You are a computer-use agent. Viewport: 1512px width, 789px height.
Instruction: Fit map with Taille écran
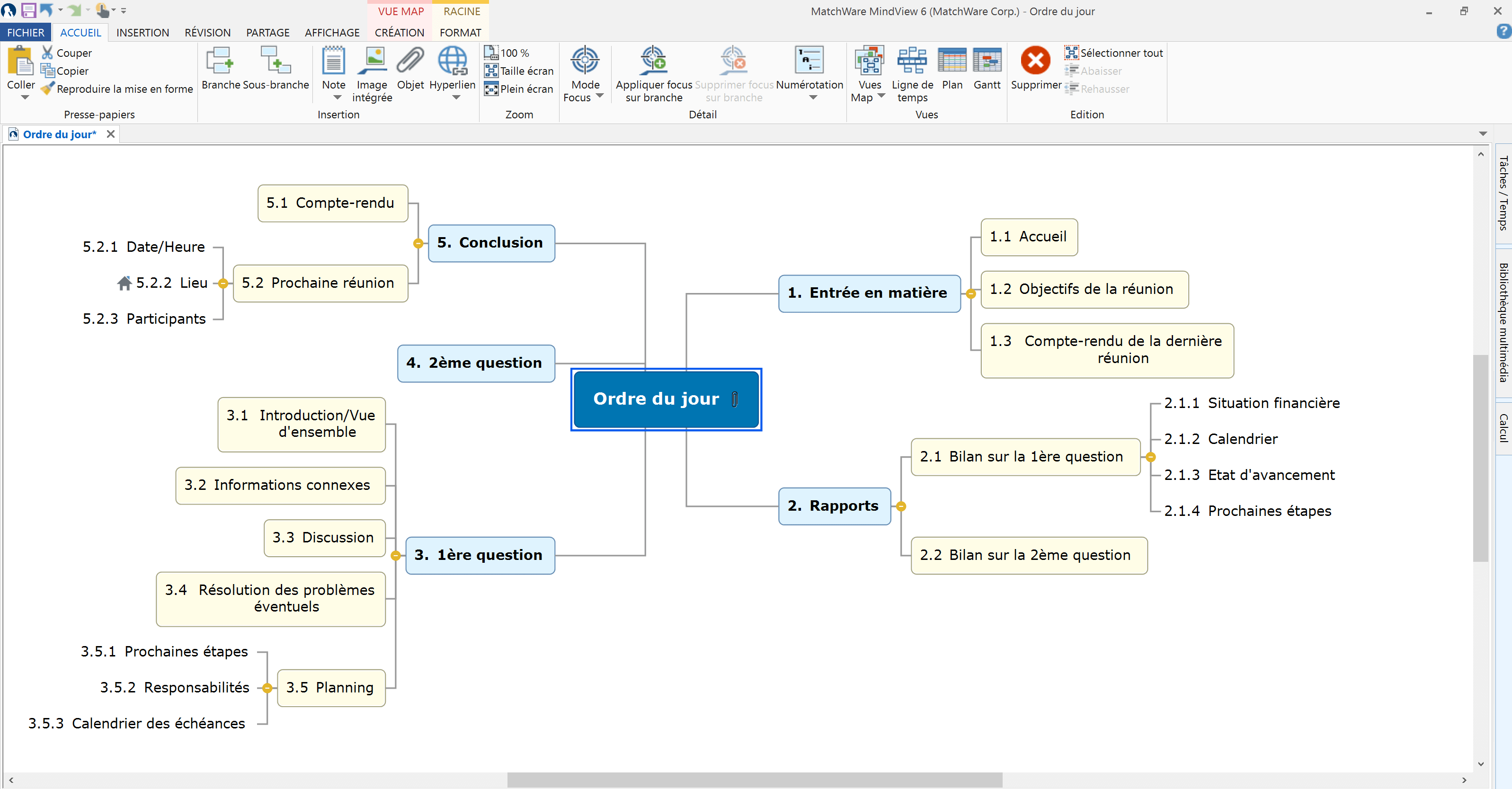[519, 71]
